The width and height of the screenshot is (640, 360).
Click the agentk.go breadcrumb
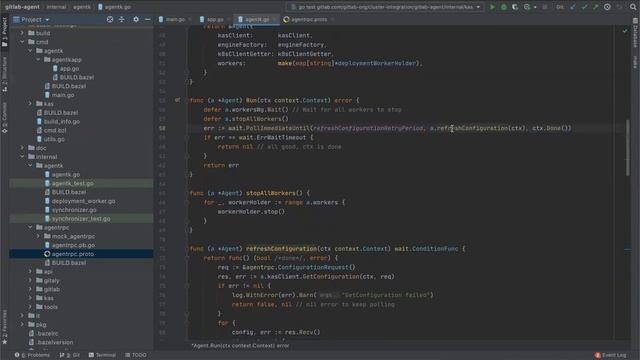pyautogui.click(x=114, y=7)
